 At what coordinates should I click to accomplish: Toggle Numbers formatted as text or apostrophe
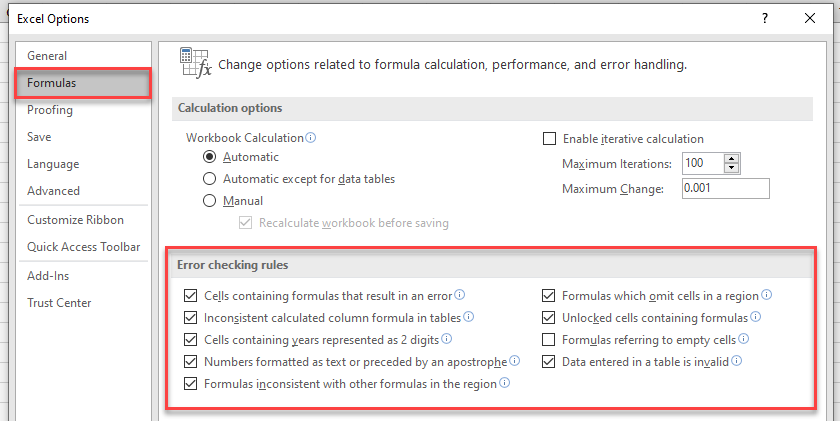[191, 362]
